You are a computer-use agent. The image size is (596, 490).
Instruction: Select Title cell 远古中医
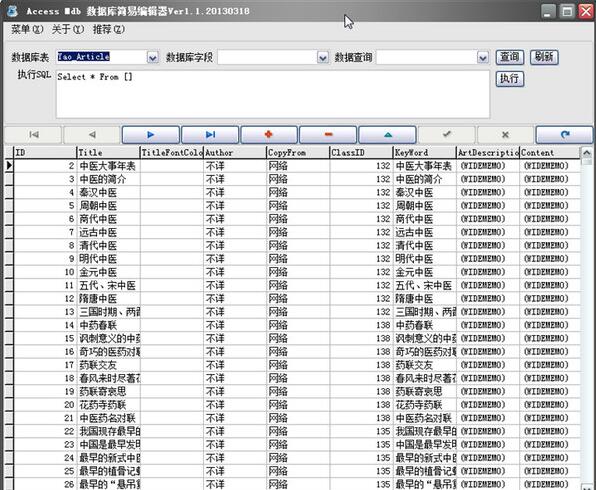[108, 232]
